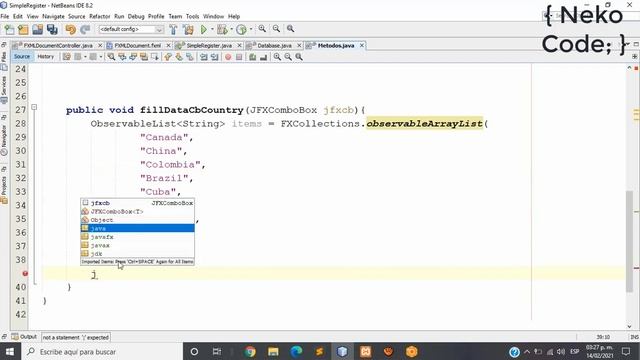Click the main toolbar zoom in magnifier

click(x=262, y=29)
